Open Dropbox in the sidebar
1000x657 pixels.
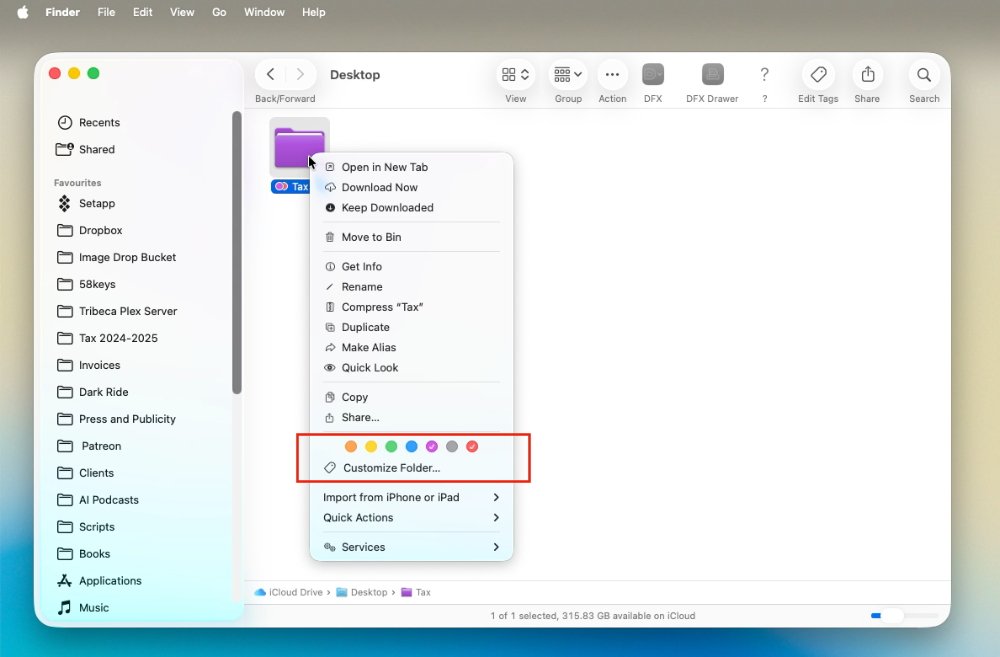tap(100, 231)
